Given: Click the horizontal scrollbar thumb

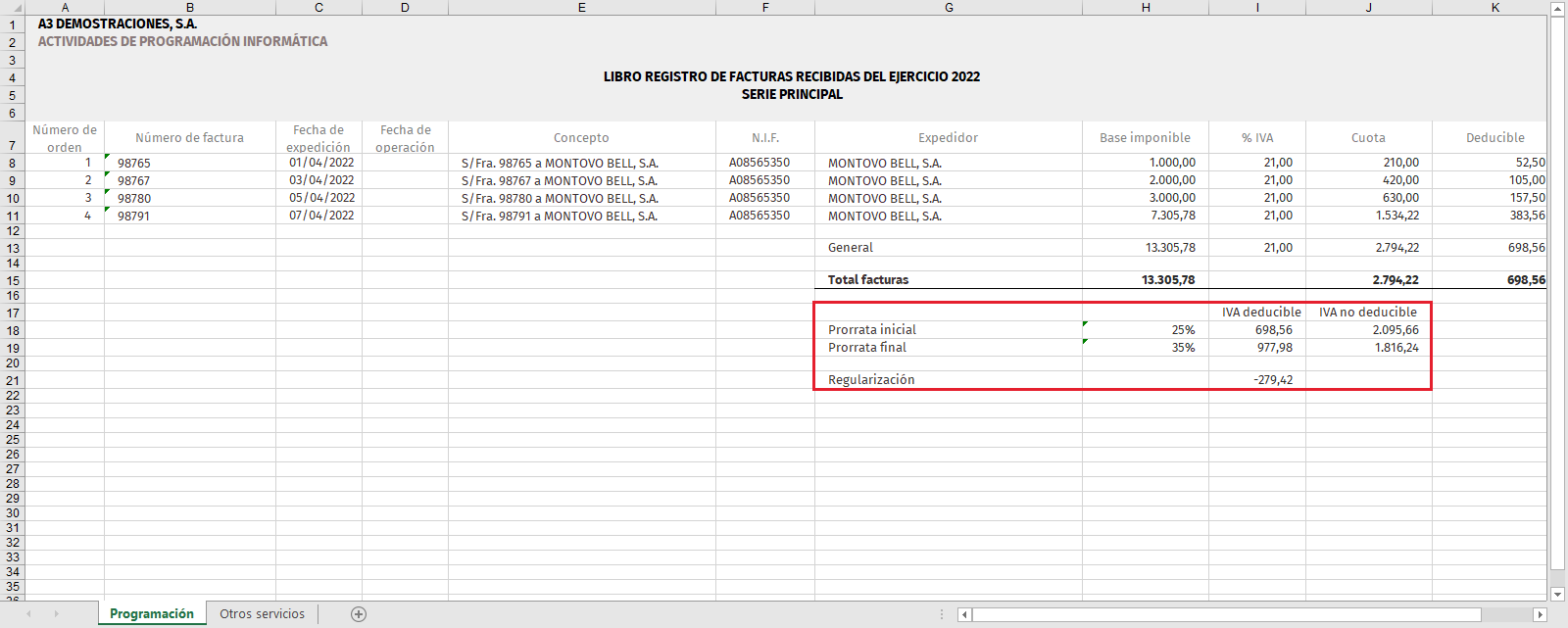Looking at the screenshot, I should (x=1226, y=614).
